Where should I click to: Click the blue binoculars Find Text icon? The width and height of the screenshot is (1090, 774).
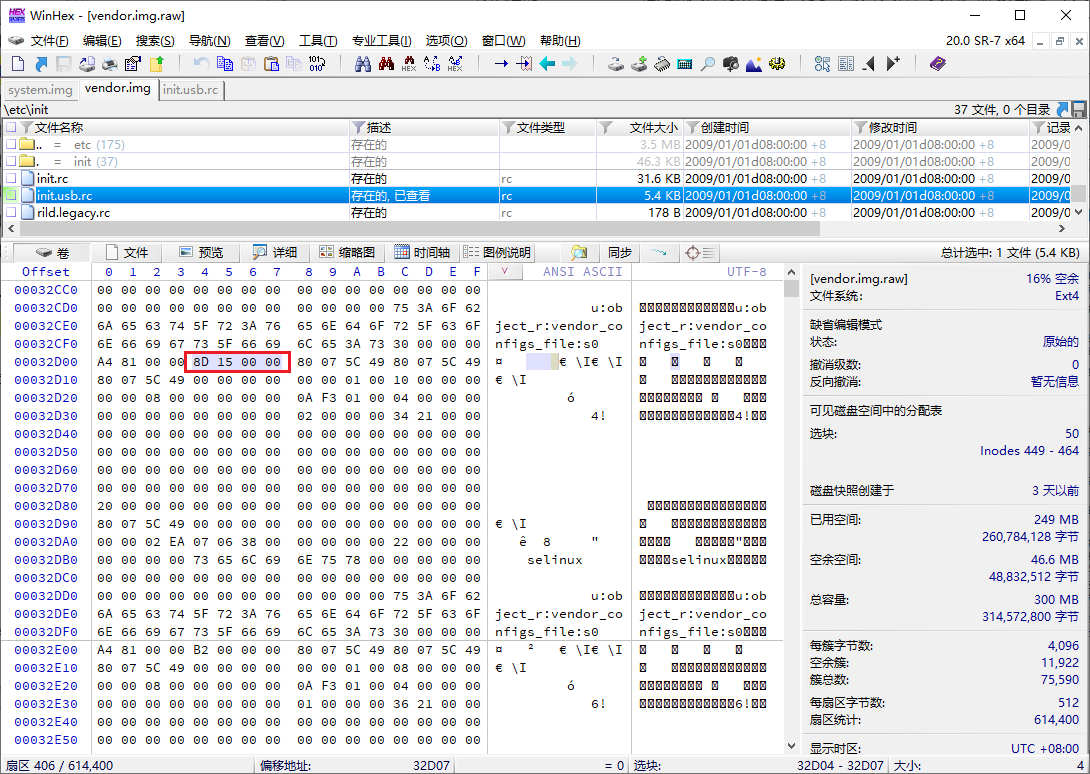[363, 64]
